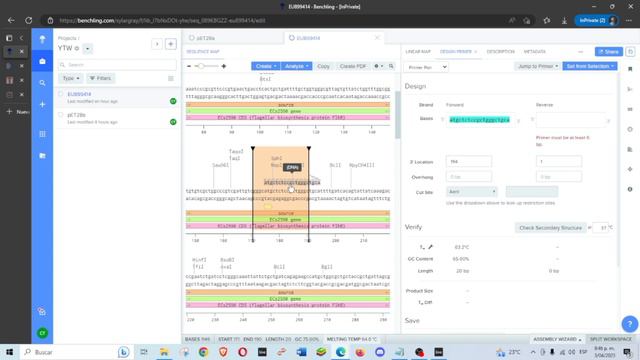Screen dimensions: 640x360
Task: Open the YTW project dropdown arrow
Action: tap(88, 49)
